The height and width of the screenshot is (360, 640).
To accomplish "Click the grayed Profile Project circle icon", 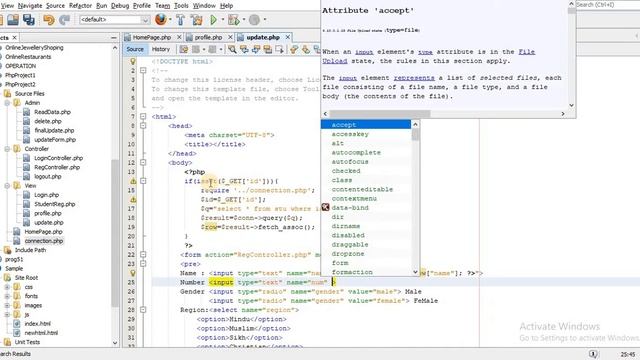I will pos(254,19).
